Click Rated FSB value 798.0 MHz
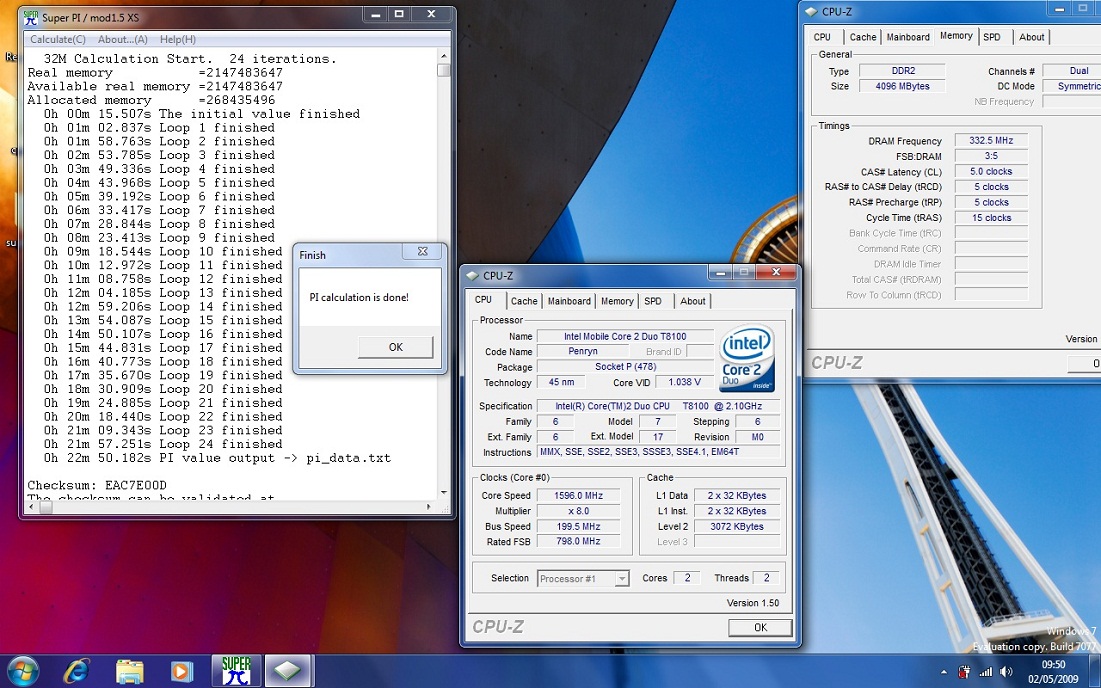This screenshot has width=1101, height=688. pyautogui.click(x=579, y=542)
